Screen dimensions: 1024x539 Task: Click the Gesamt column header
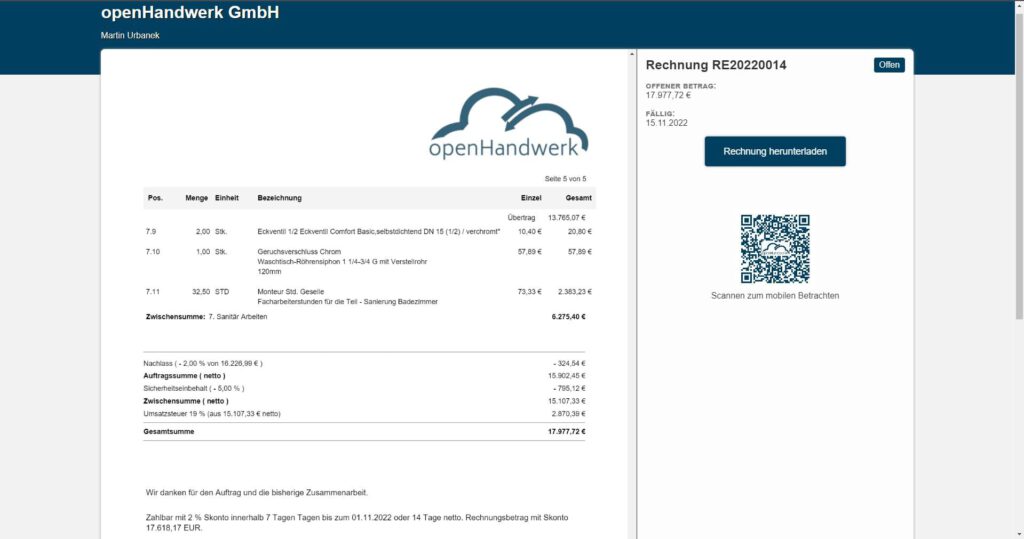click(578, 198)
